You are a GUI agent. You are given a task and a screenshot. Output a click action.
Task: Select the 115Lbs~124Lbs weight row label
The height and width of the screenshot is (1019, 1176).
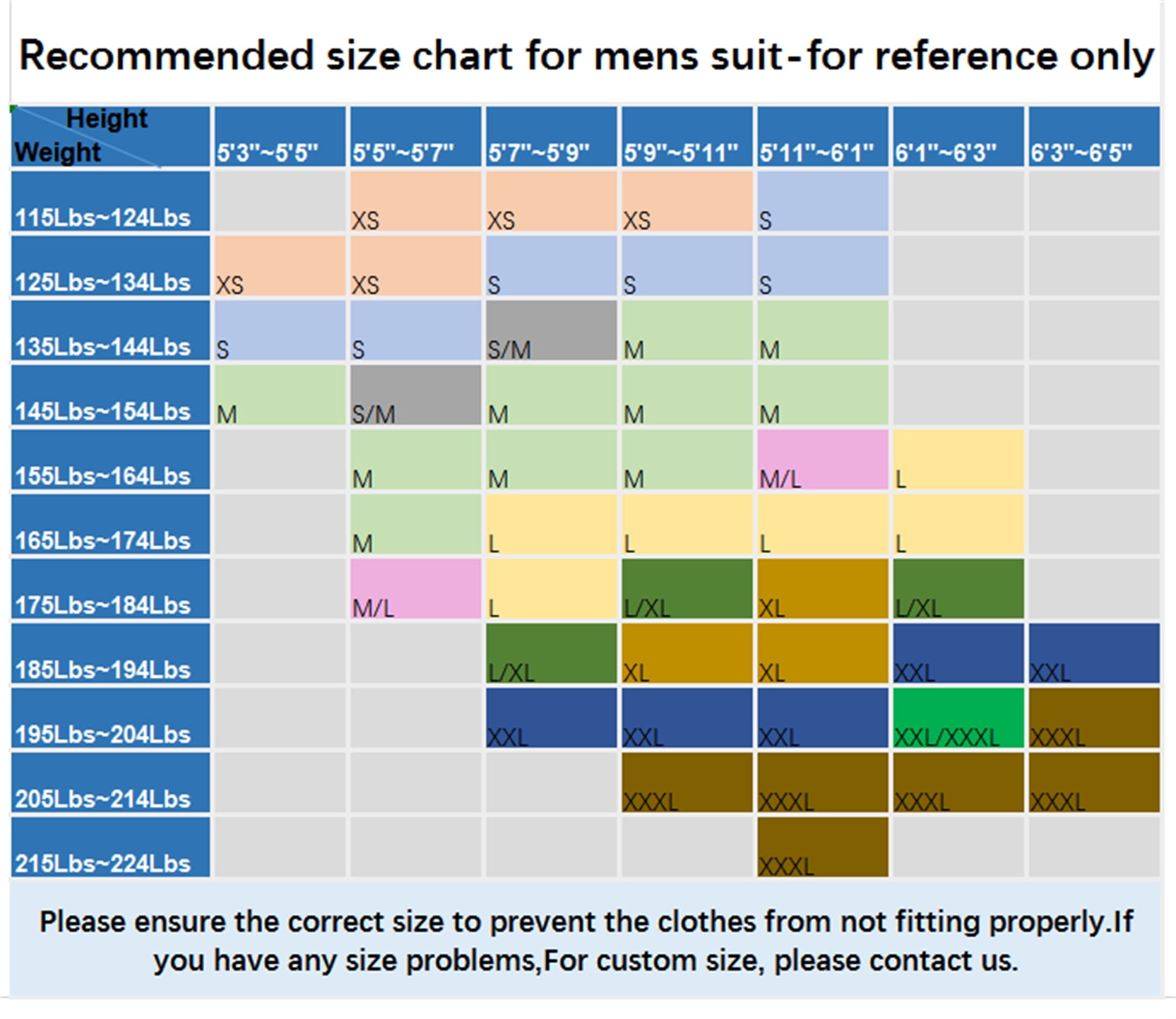110,201
